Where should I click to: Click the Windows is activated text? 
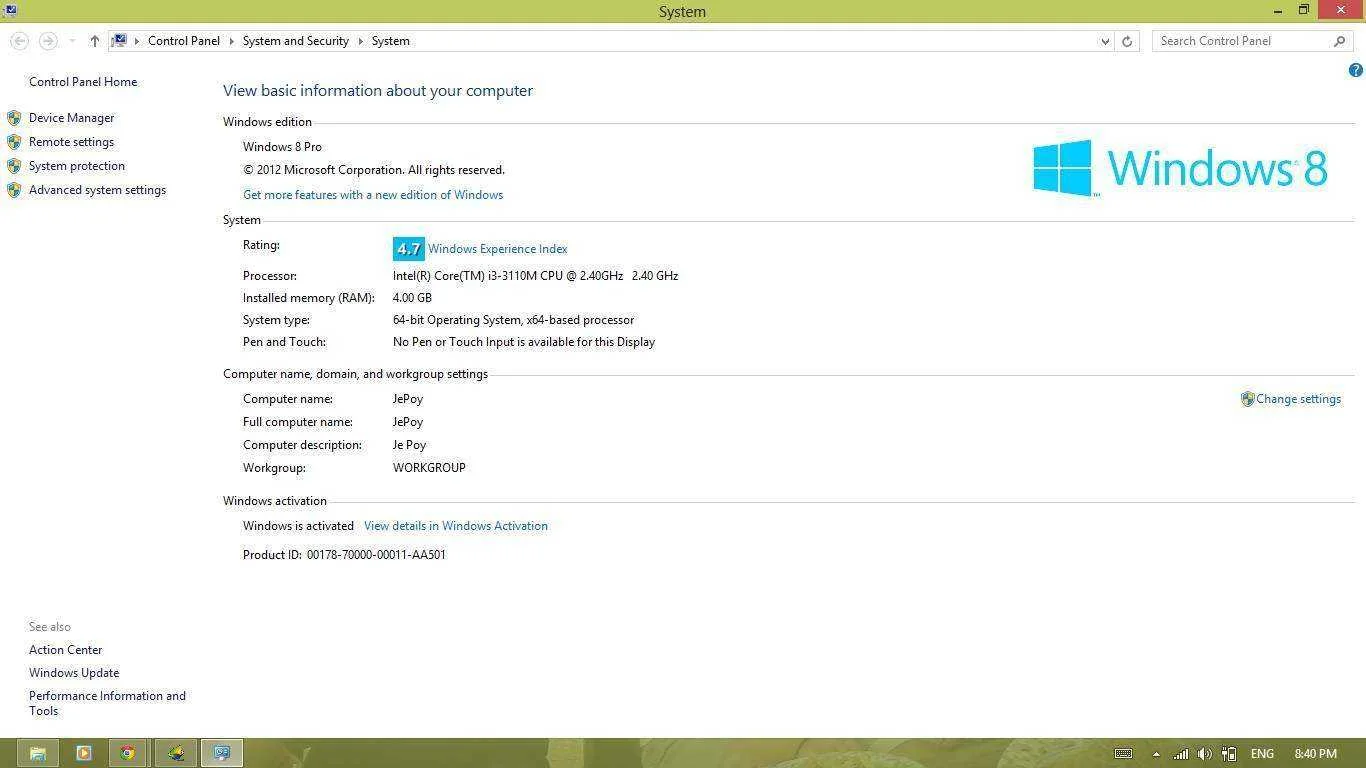(298, 526)
